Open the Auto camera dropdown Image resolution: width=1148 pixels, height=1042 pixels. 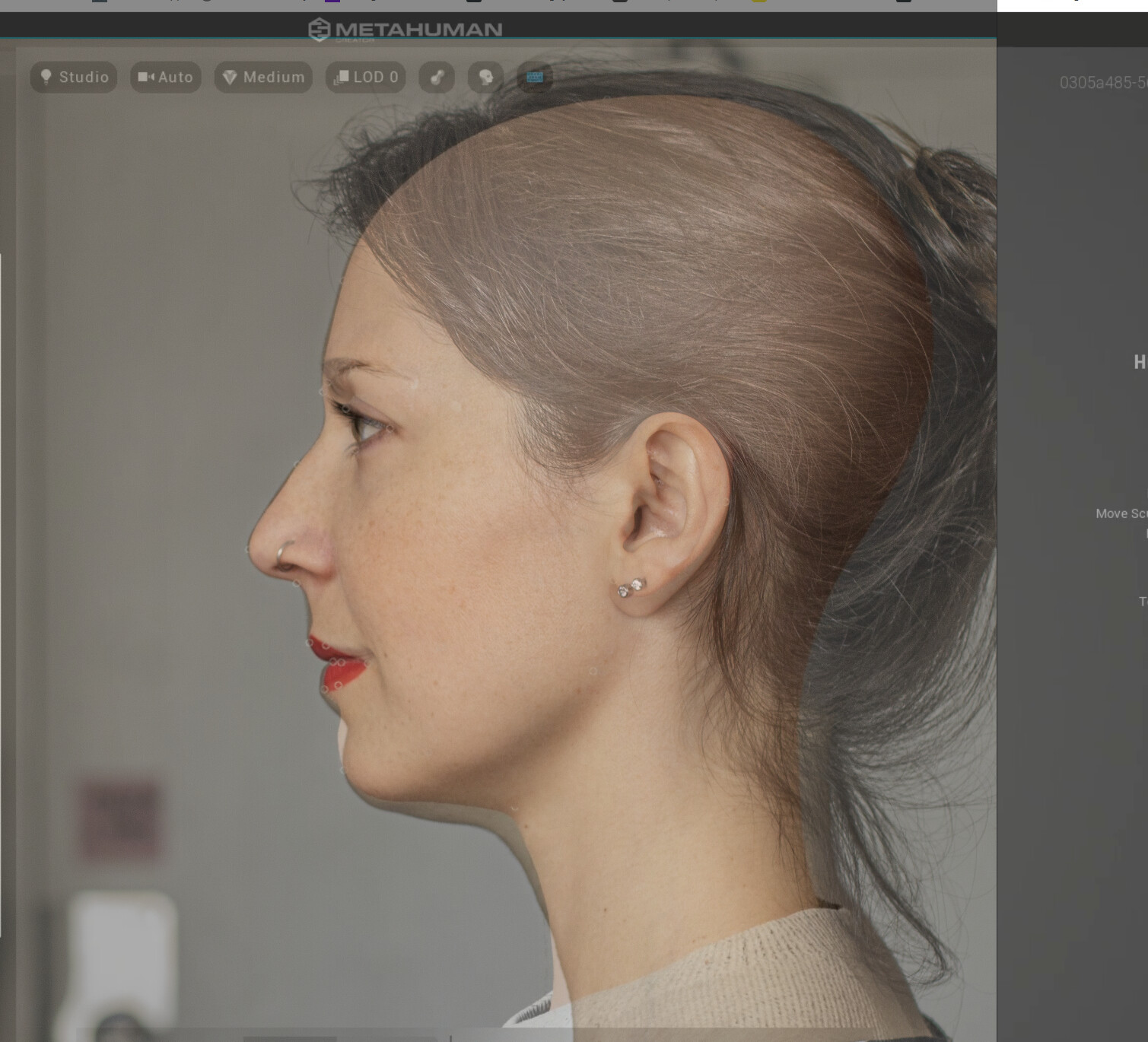click(x=165, y=77)
